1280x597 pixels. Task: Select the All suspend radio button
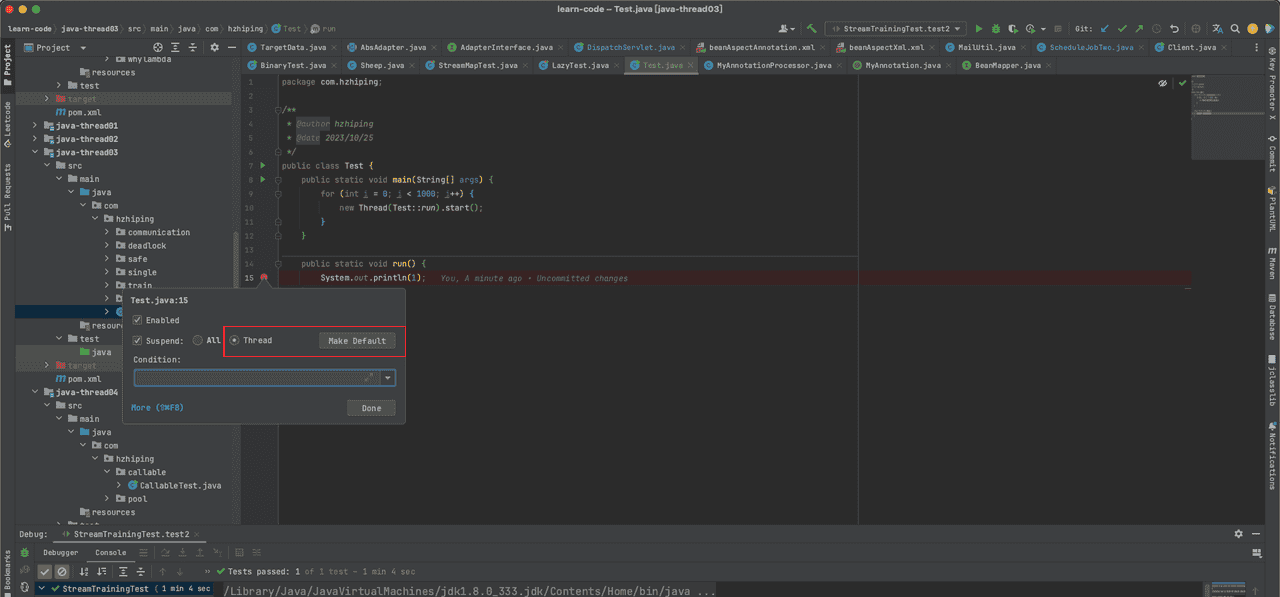coord(198,340)
